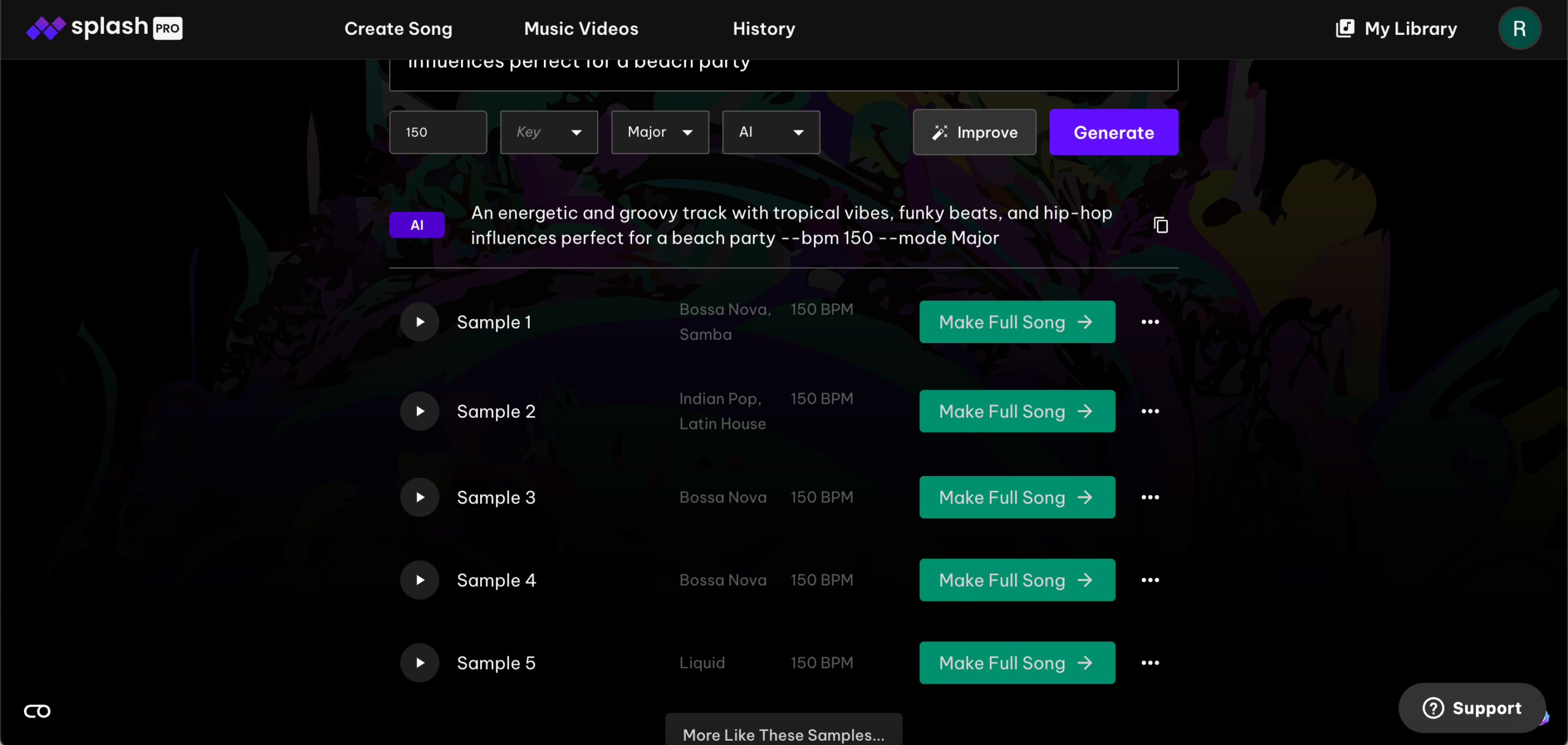Open the History tab
The height and width of the screenshot is (745, 1568).
tap(764, 28)
